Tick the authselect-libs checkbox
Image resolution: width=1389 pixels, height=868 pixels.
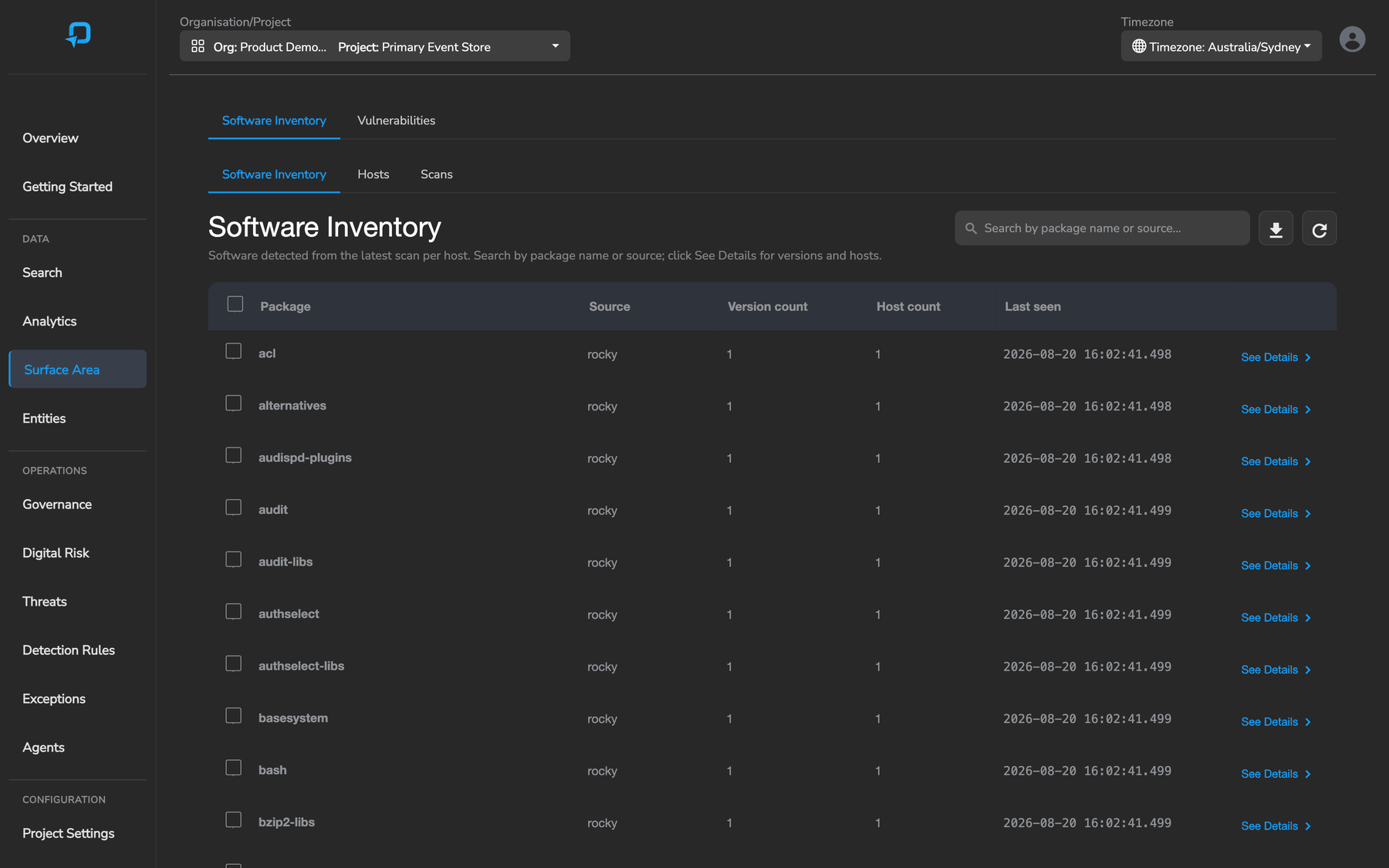pyautogui.click(x=233, y=664)
